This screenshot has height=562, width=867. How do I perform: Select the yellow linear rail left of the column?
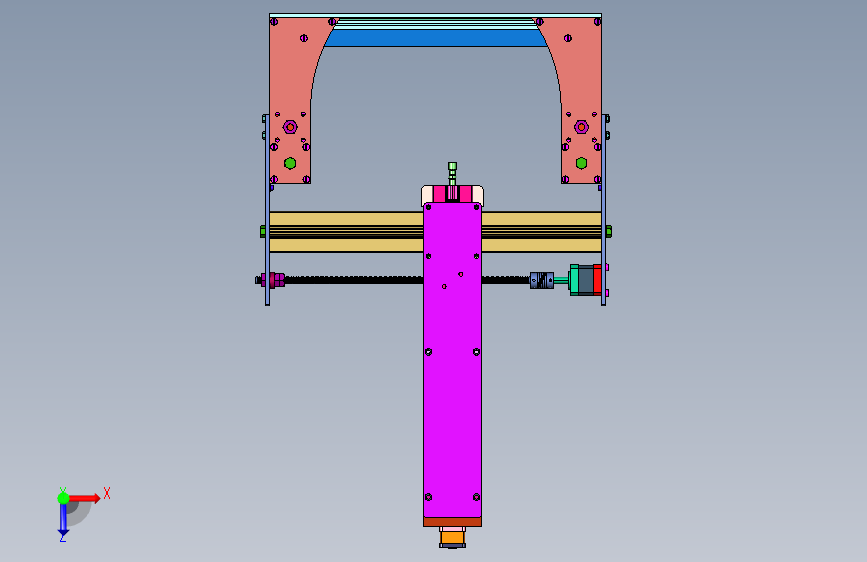[346, 232]
